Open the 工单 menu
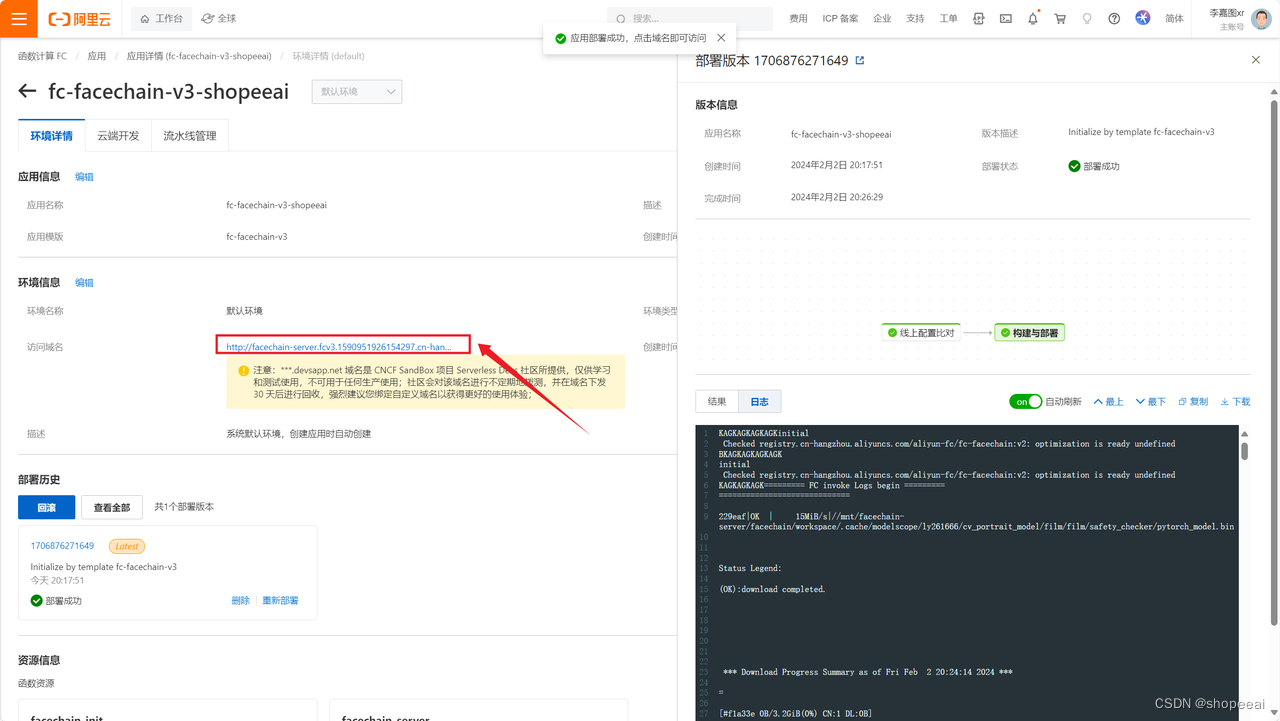Screen dimensions: 1280x721 (949, 19)
